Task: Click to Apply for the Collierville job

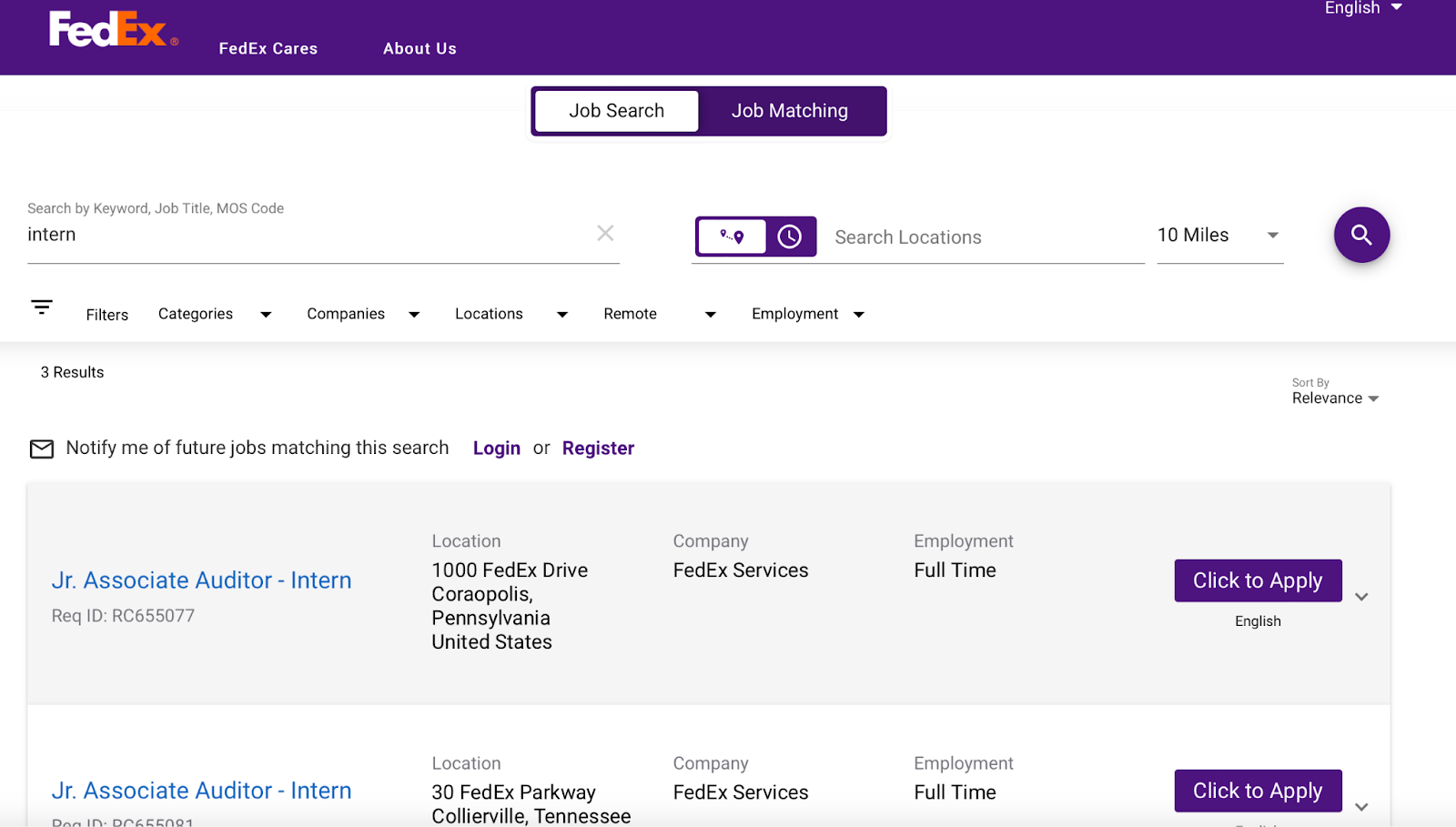Action: coord(1258,791)
